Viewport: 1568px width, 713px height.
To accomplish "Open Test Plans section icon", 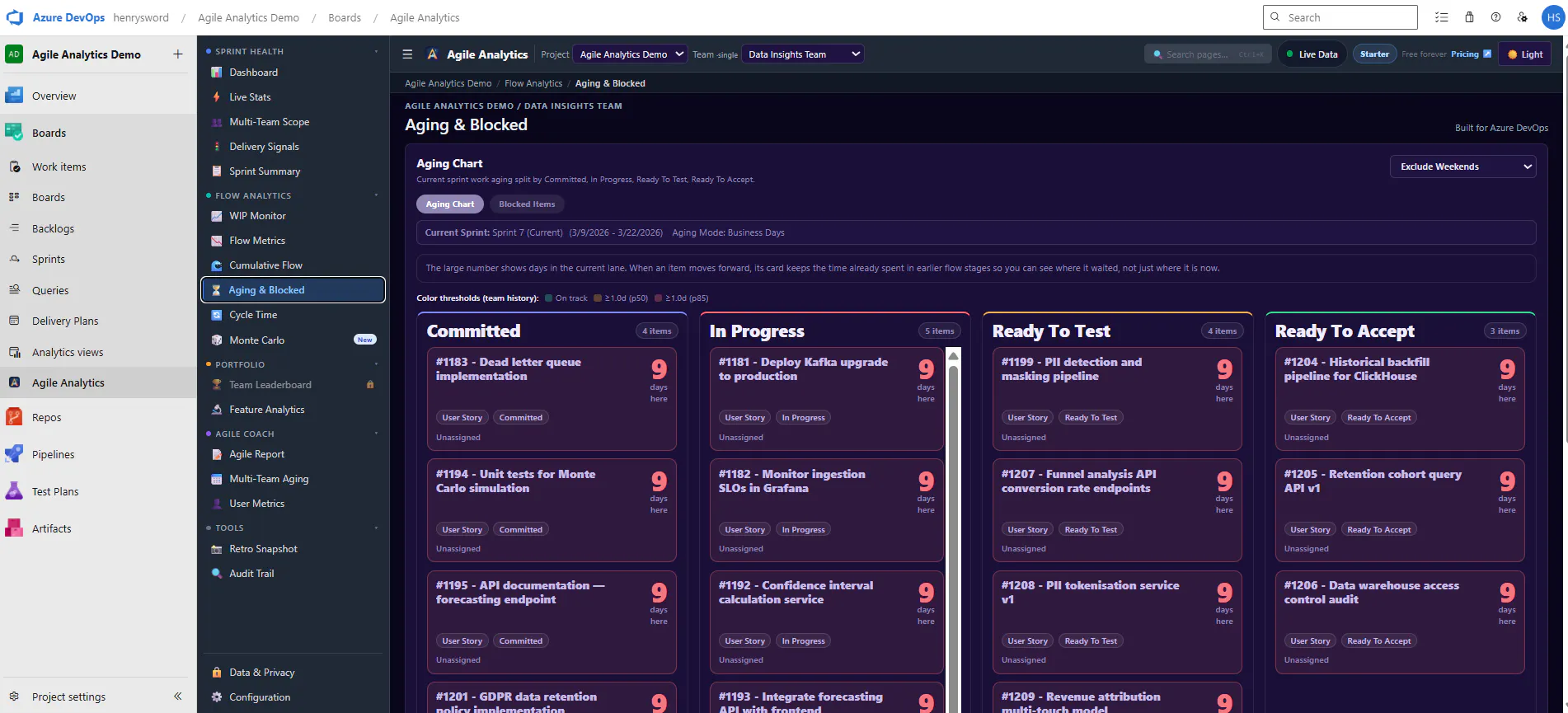I will tap(14, 491).
